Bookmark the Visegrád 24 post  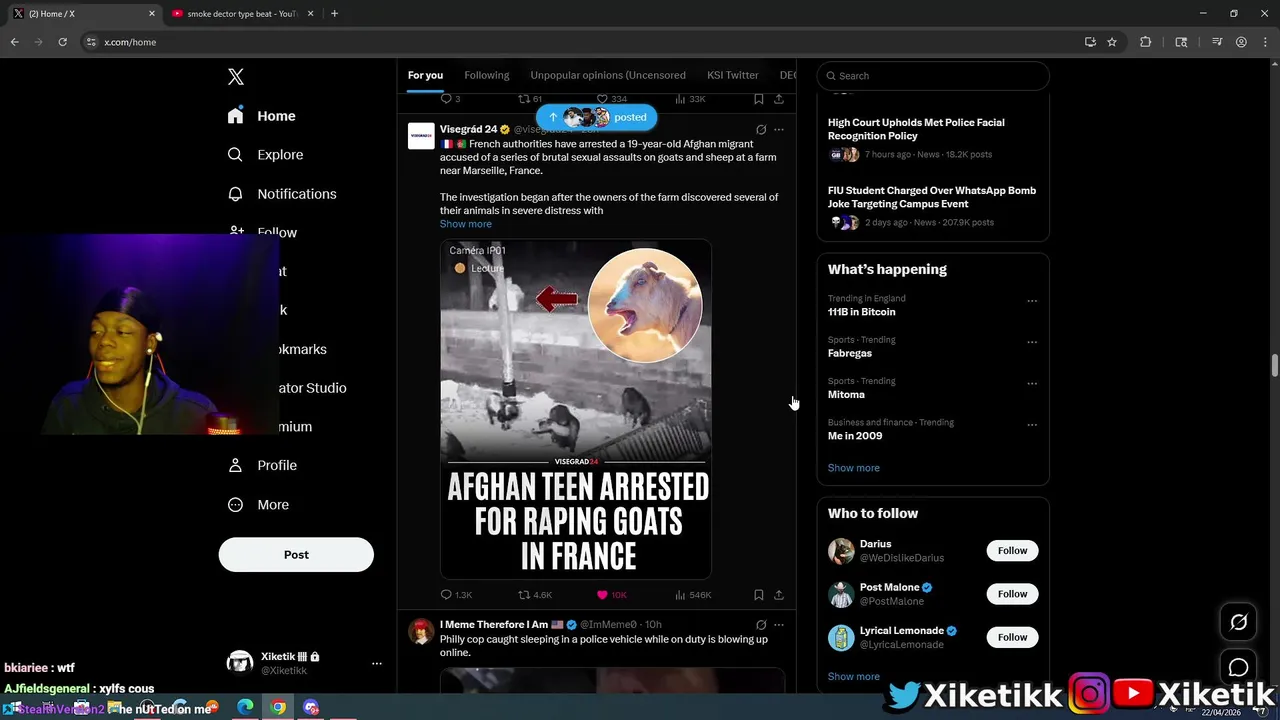759,595
